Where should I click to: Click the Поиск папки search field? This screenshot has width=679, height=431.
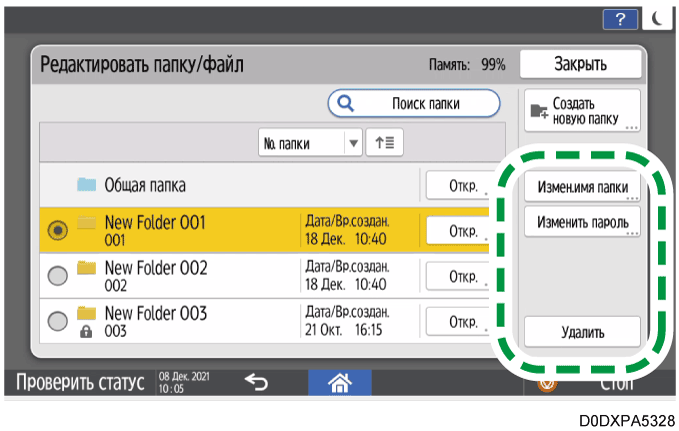coord(414,103)
